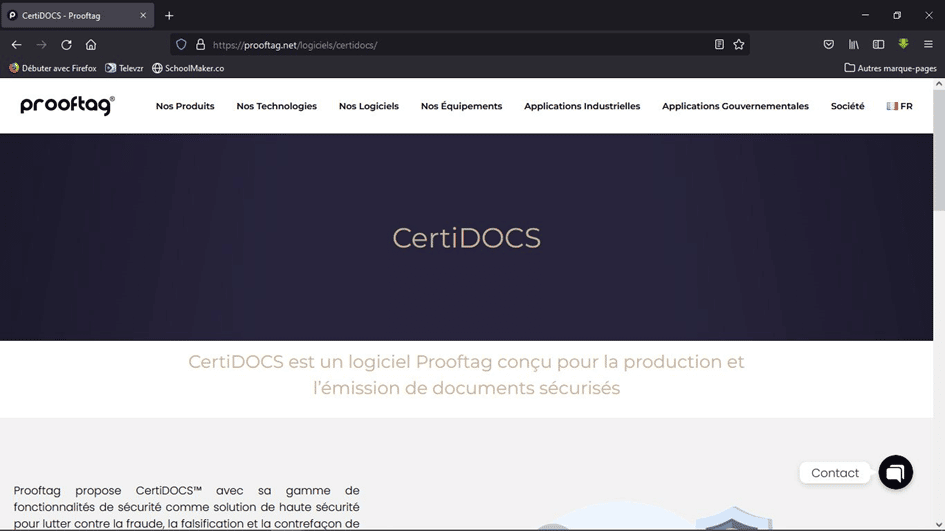Click the site security padlock icon
Image resolution: width=945 pixels, height=531 pixels.
200,45
